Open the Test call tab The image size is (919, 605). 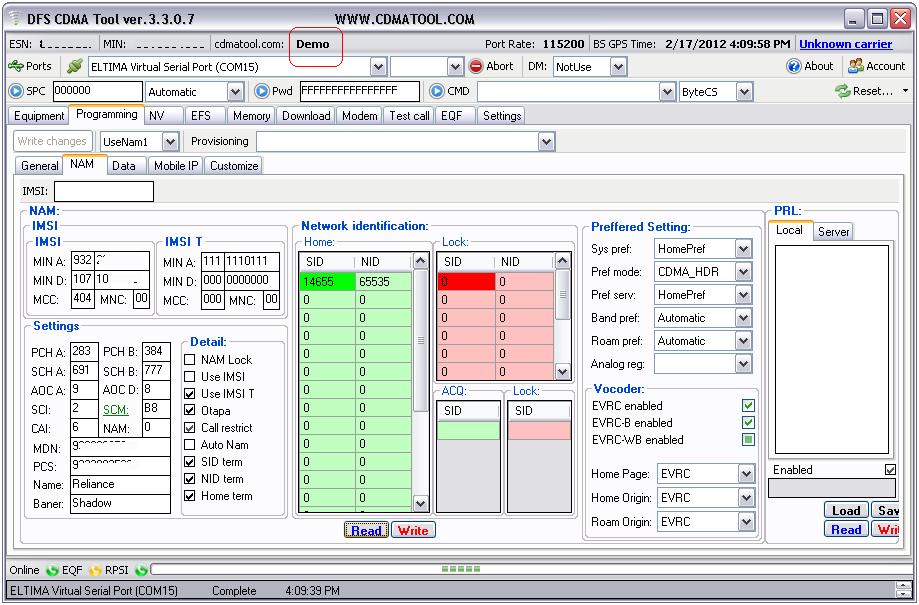click(409, 115)
